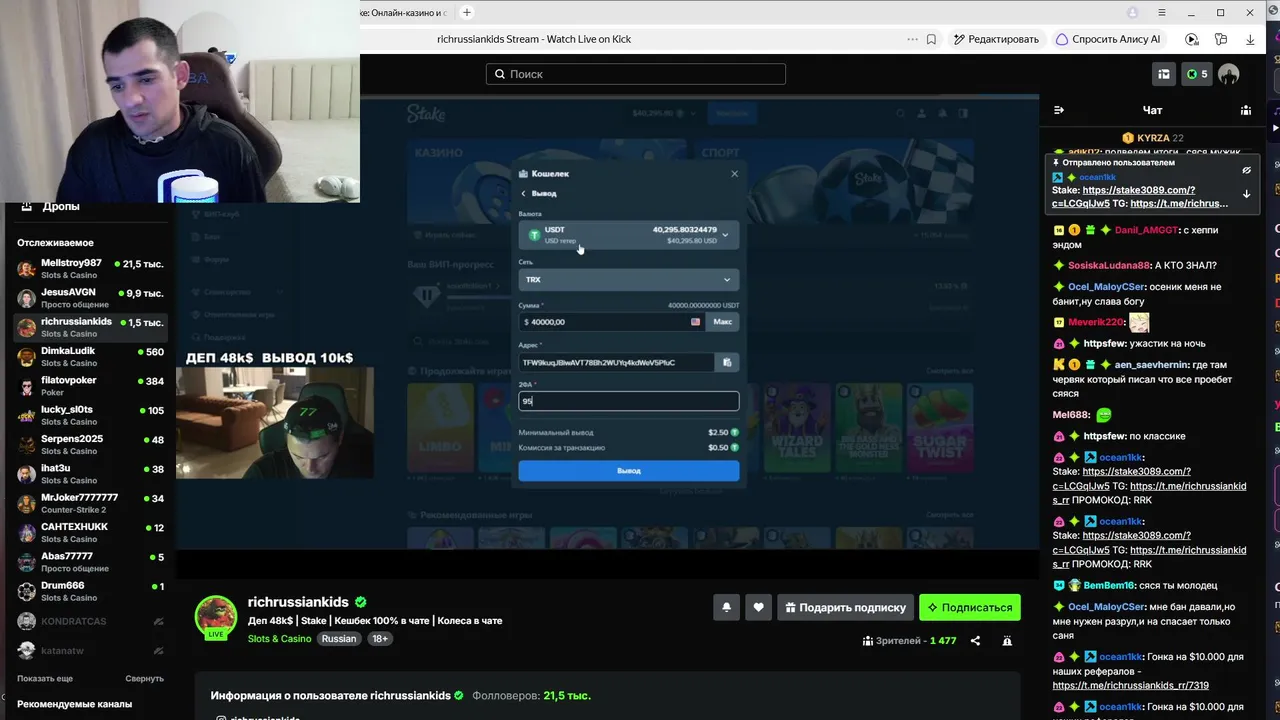Viewport: 1280px width, 720px height.
Task: Bookmark this page in the browser
Action: [x=931, y=39]
